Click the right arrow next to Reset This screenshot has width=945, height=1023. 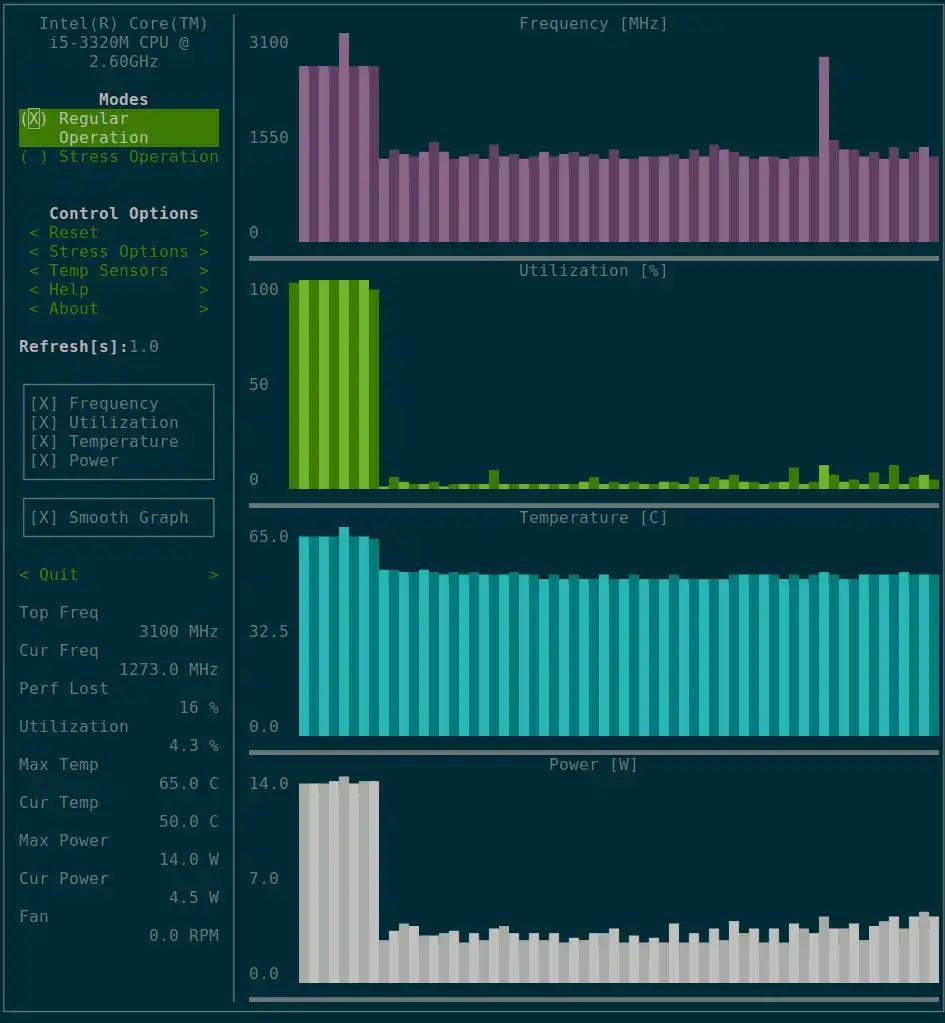coord(204,233)
